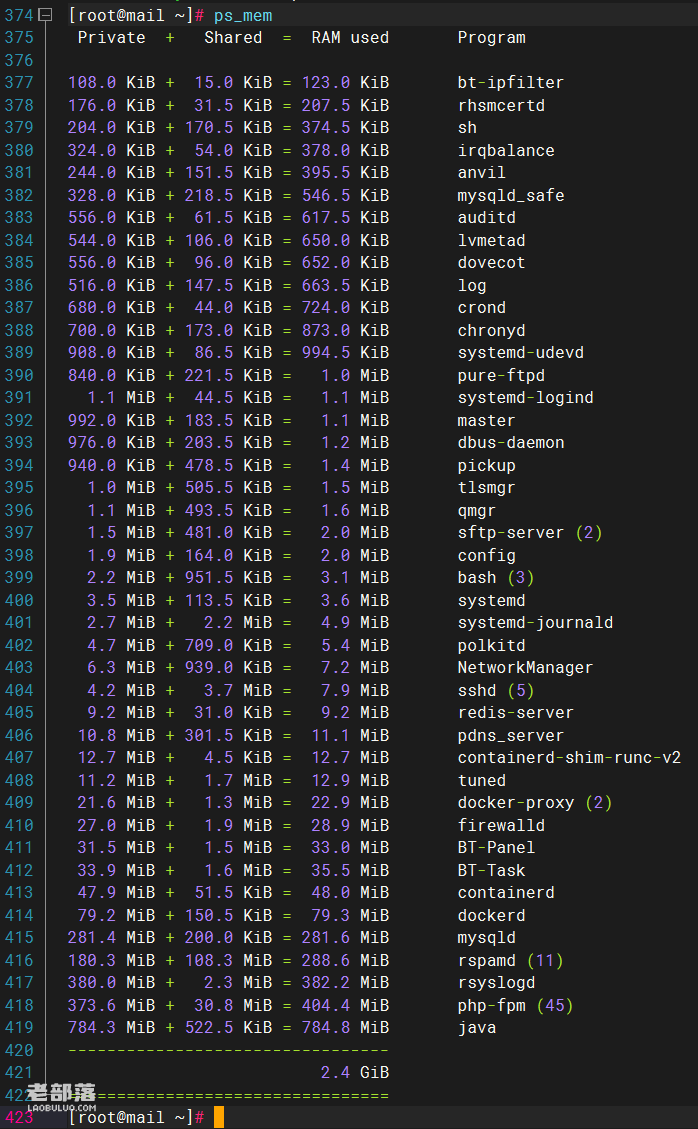Click line number 400 in gutter
698x1129 pixels.
[x=19, y=600]
